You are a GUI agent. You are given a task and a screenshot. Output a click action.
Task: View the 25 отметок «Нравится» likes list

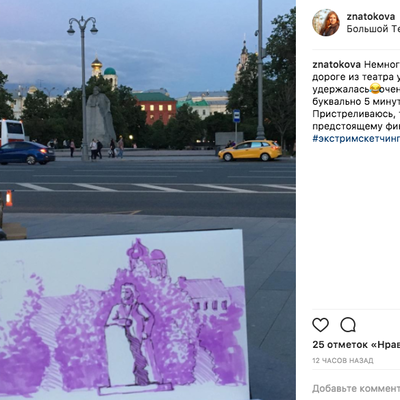click(356, 344)
